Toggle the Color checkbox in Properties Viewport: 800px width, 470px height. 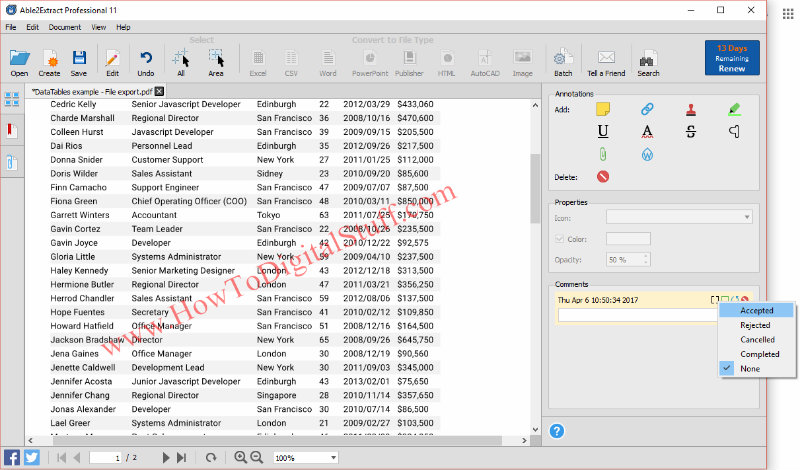[560, 239]
